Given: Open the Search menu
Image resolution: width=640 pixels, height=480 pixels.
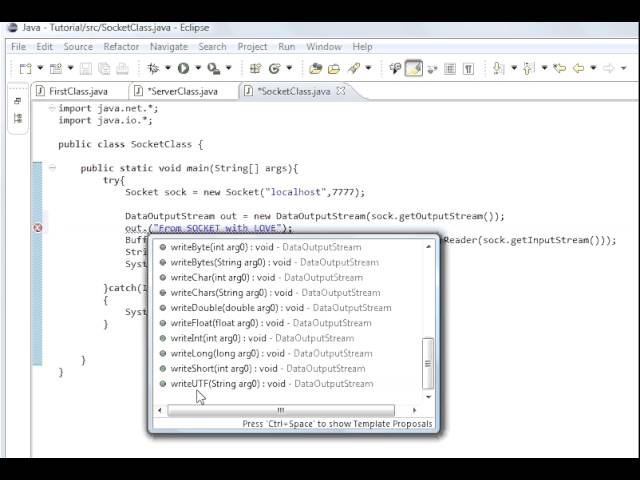Looking at the screenshot, I should click(x=212, y=47).
